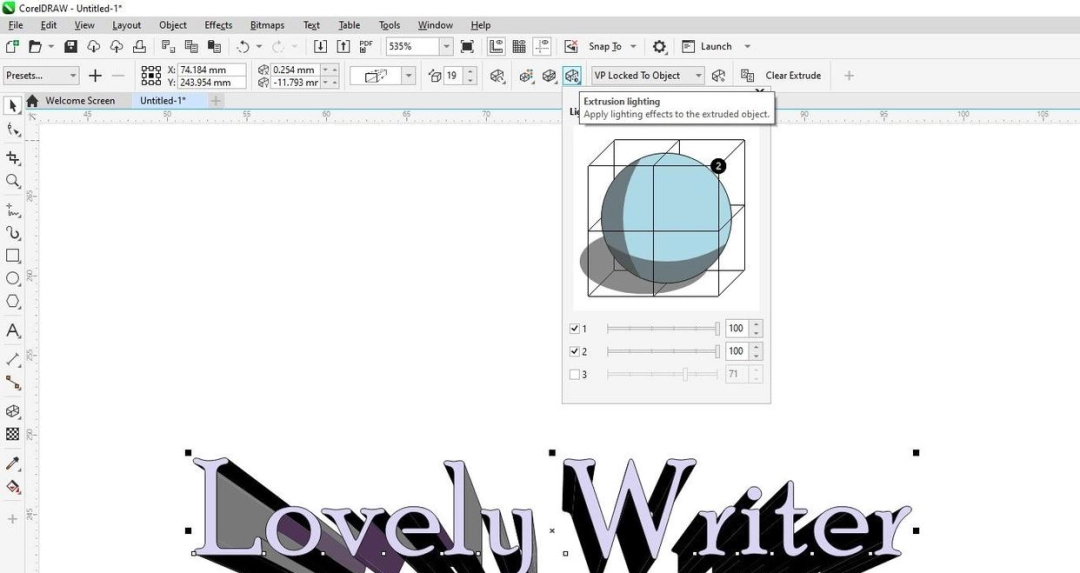Increase light 1 intensity stepper

pyautogui.click(x=756, y=324)
